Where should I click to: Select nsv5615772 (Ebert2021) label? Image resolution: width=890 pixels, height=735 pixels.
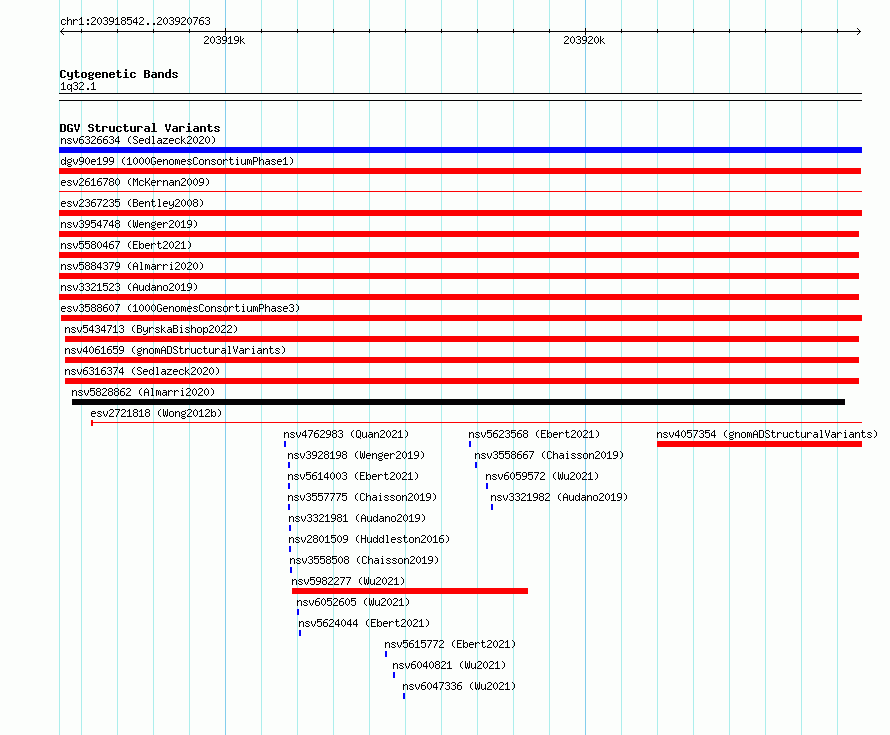[x=450, y=644]
